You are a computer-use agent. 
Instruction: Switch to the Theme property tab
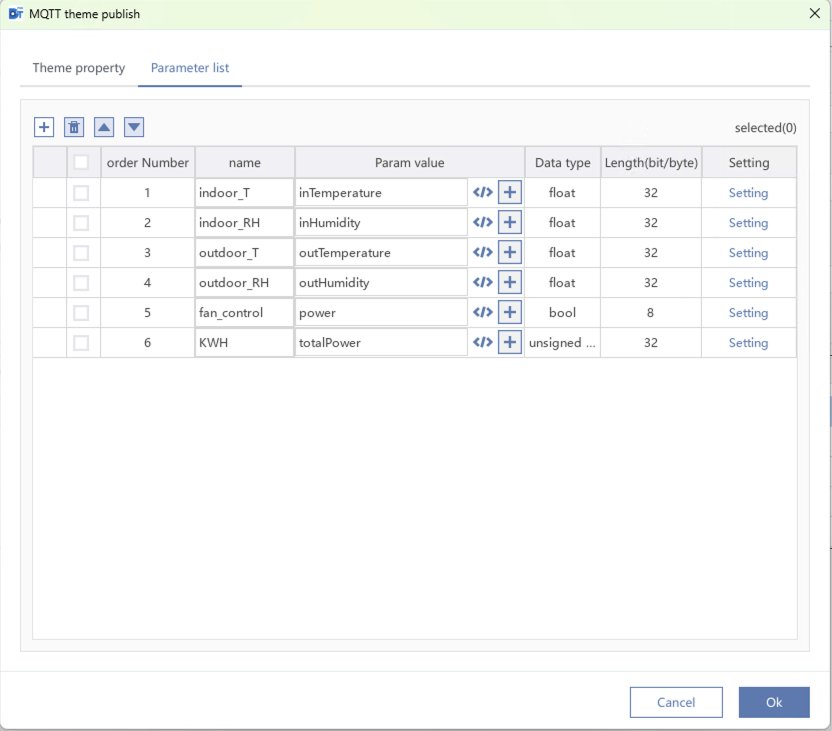pyautogui.click(x=79, y=68)
